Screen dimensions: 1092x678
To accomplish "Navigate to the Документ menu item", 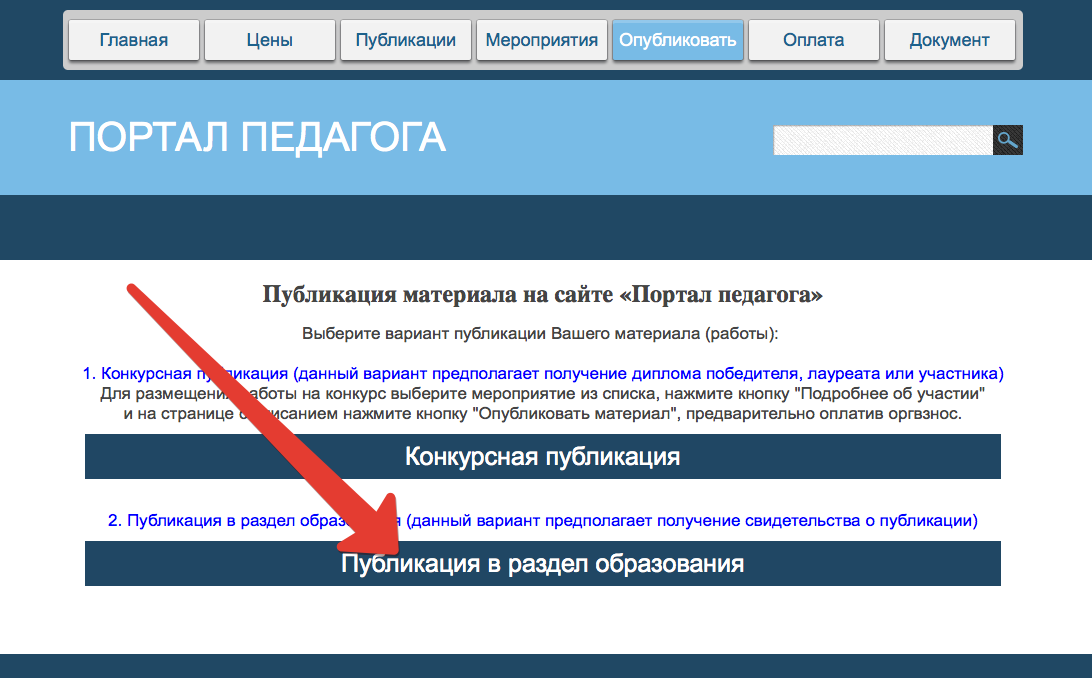I will tap(949, 41).
